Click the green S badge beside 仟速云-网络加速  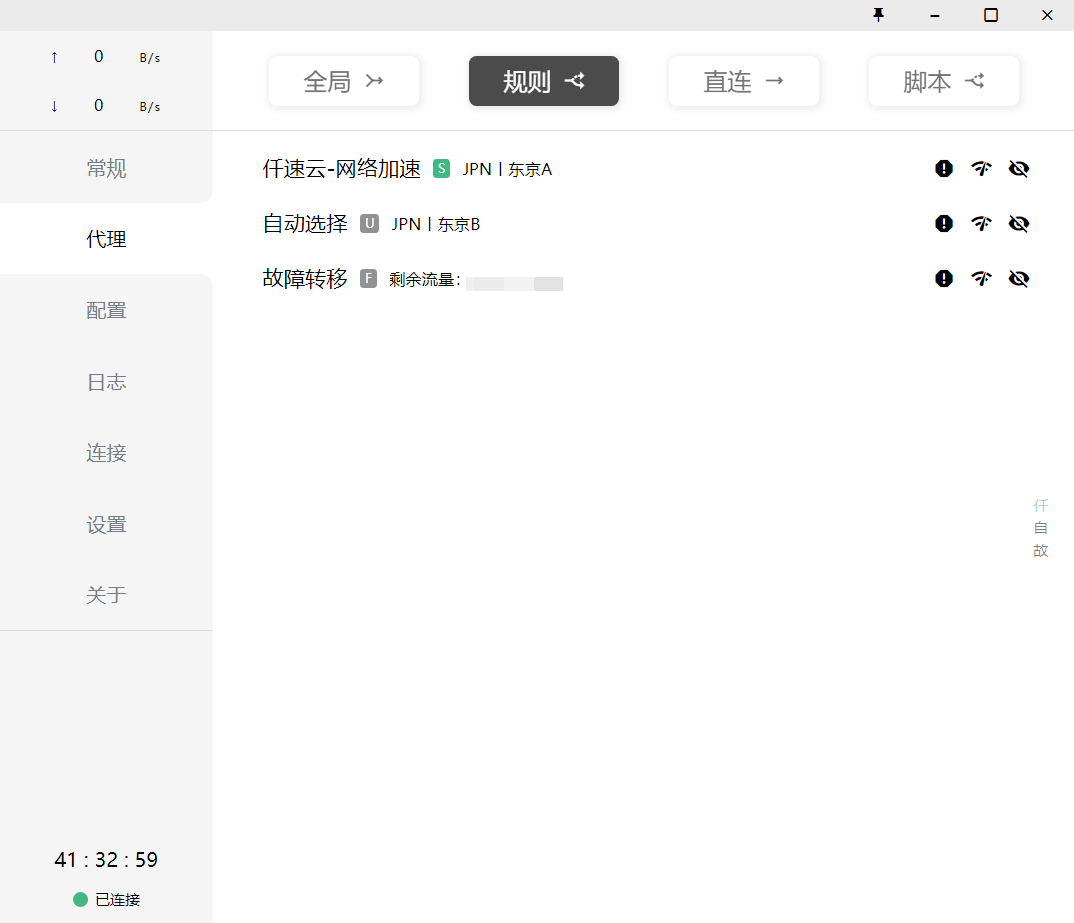coord(441,169)
